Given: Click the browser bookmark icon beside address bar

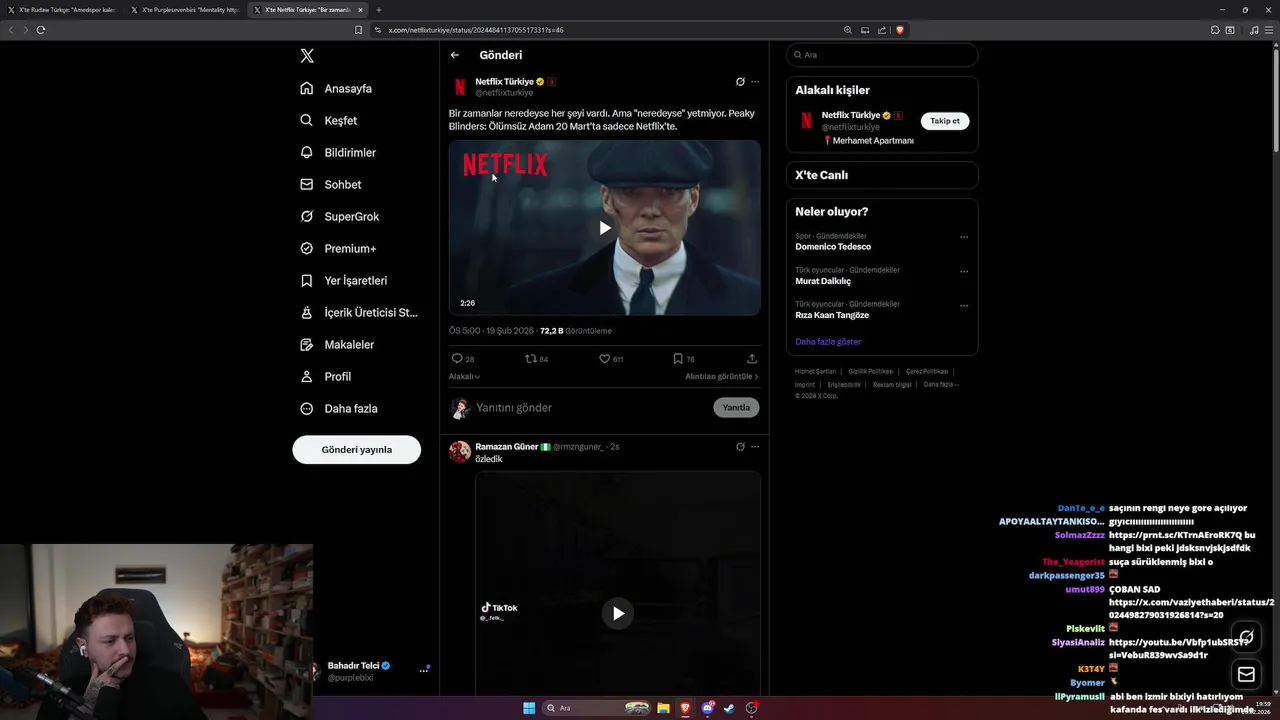Looking at the screenshot, I should 358,30.
